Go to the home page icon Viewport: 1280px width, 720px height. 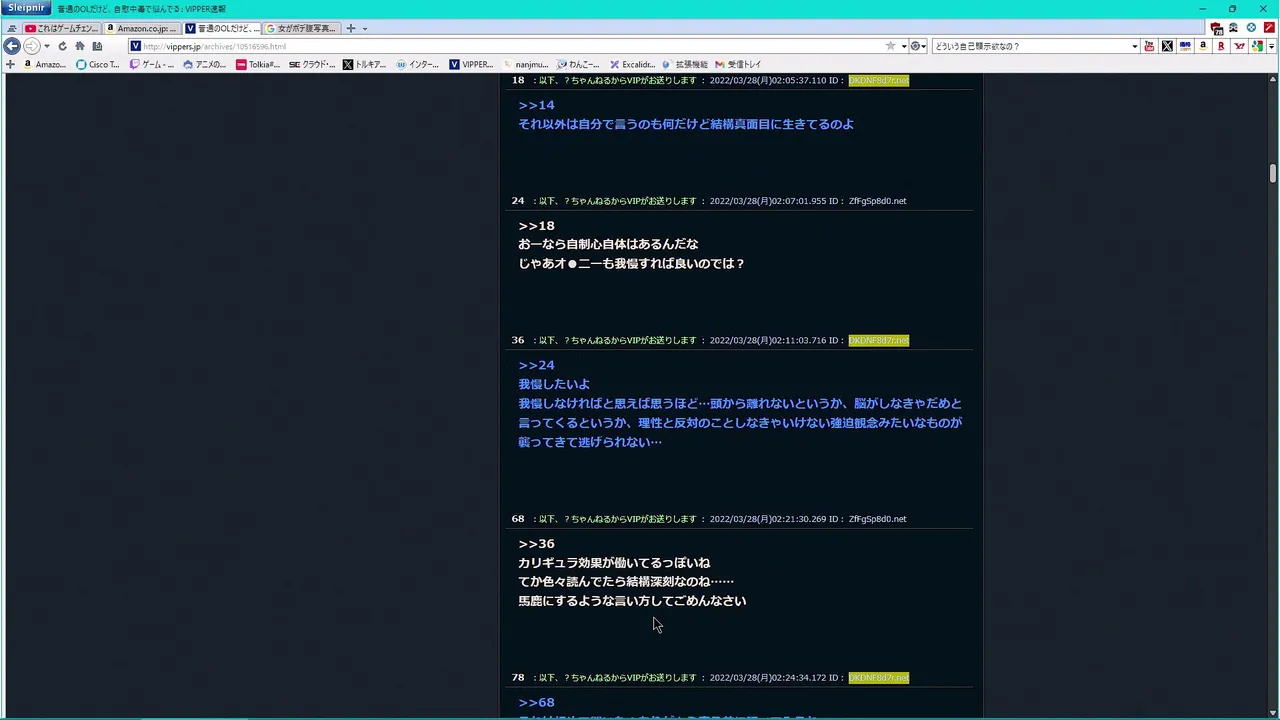80,46
